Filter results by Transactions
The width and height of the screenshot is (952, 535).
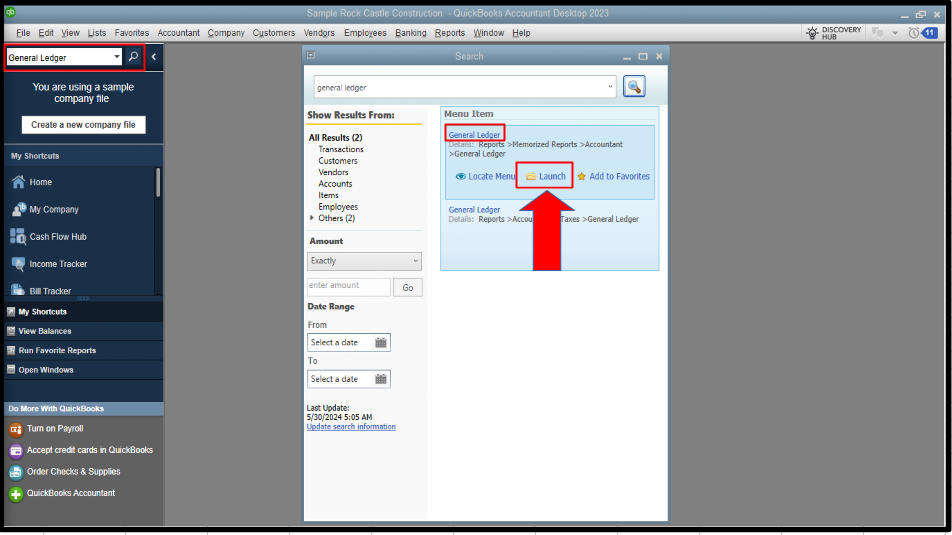pyautogui.click(x=341, y=149)
